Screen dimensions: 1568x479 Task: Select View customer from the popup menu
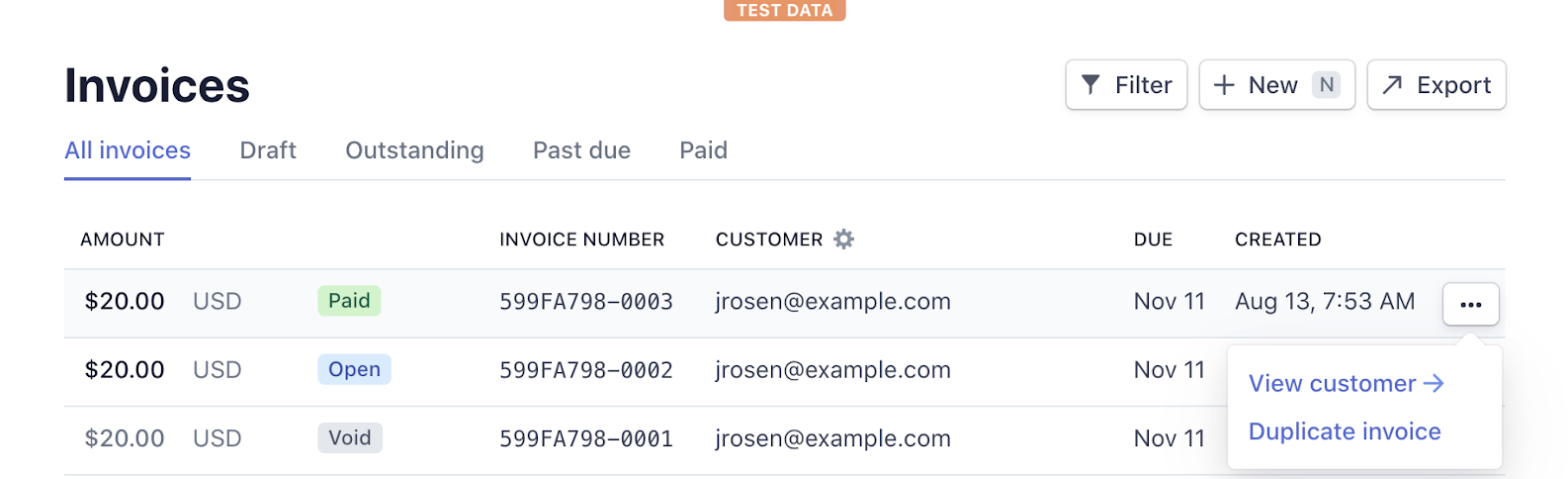1346,384
